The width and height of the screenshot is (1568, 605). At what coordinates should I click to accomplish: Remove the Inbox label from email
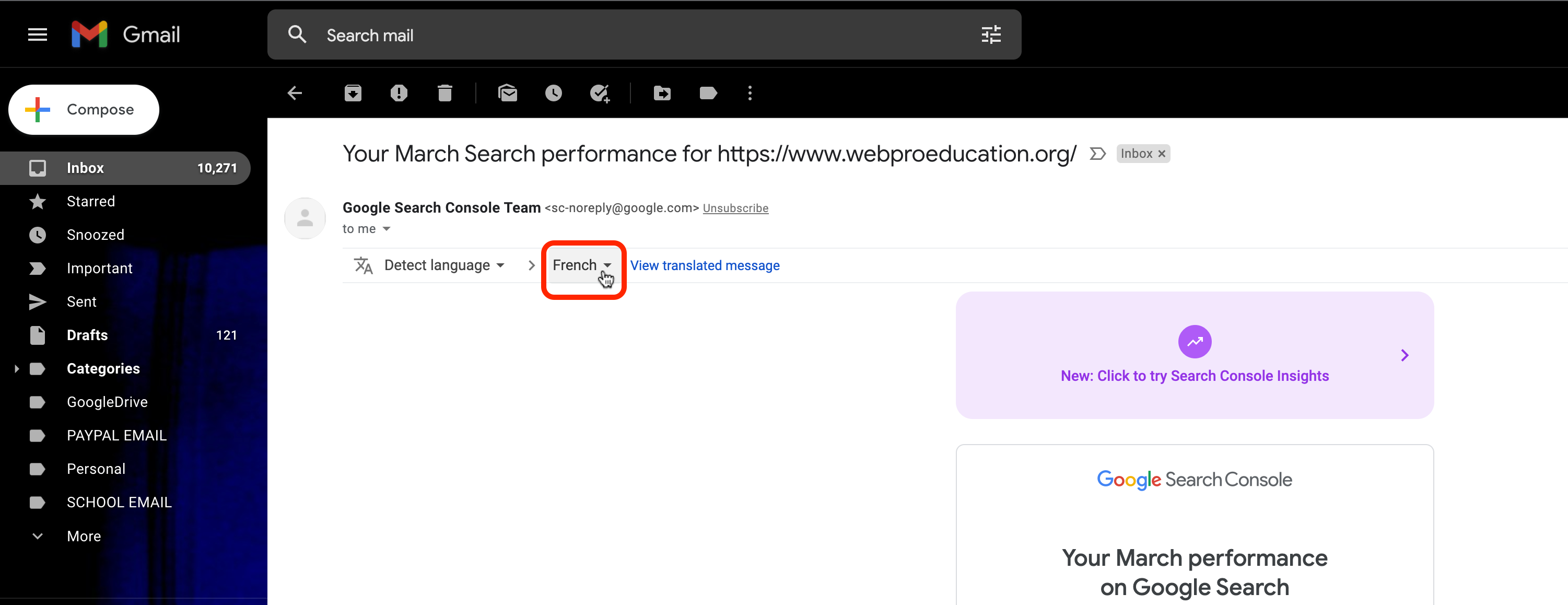point(1162,154)
